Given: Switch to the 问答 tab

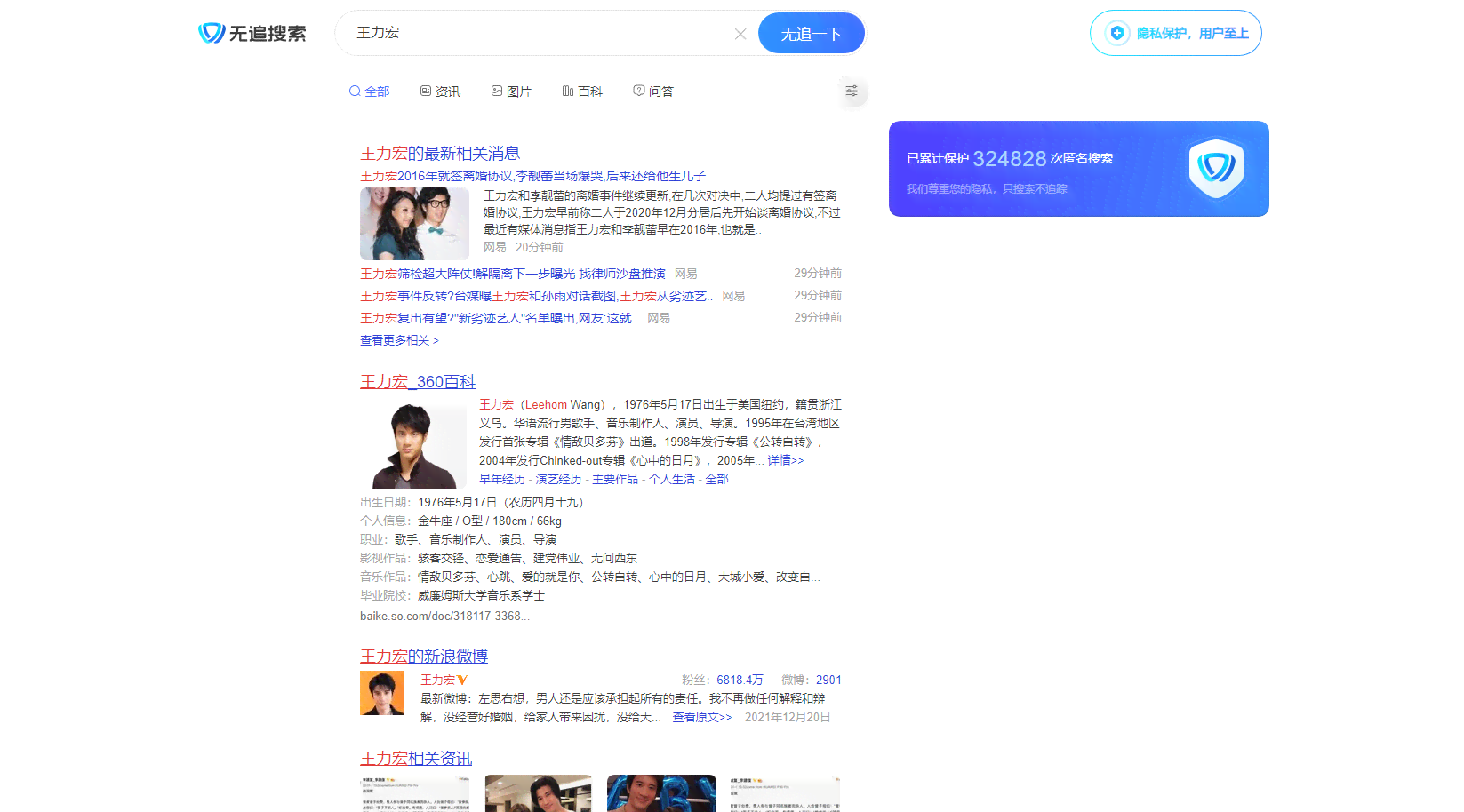Looking at the screenshot, I should 653,92.
